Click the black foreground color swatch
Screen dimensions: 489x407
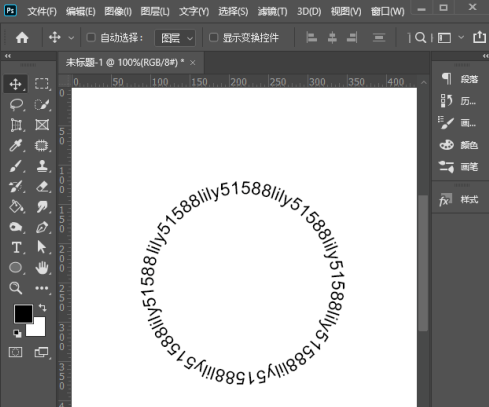23,313
